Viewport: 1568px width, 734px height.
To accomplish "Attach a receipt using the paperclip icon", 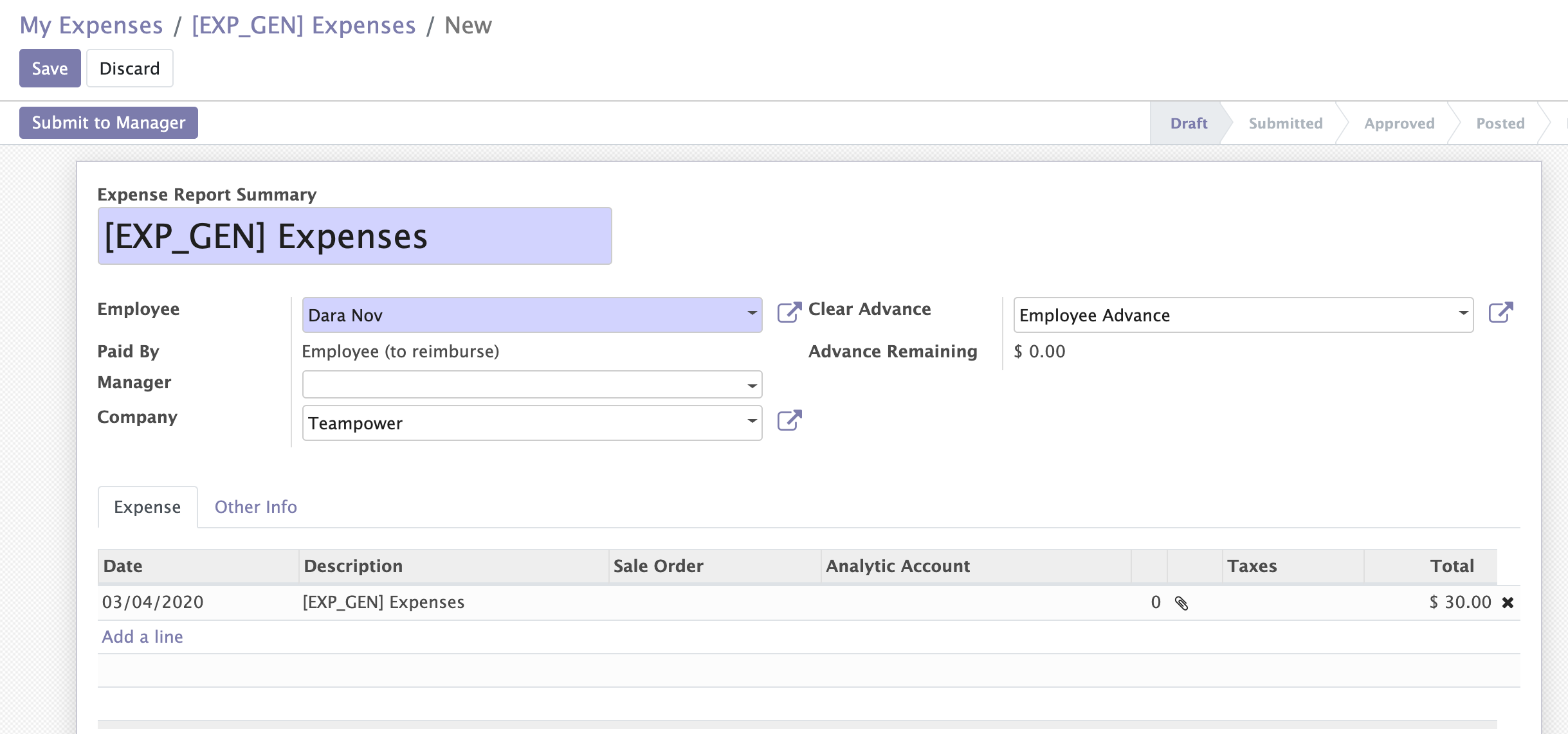I will (1182, 602).
